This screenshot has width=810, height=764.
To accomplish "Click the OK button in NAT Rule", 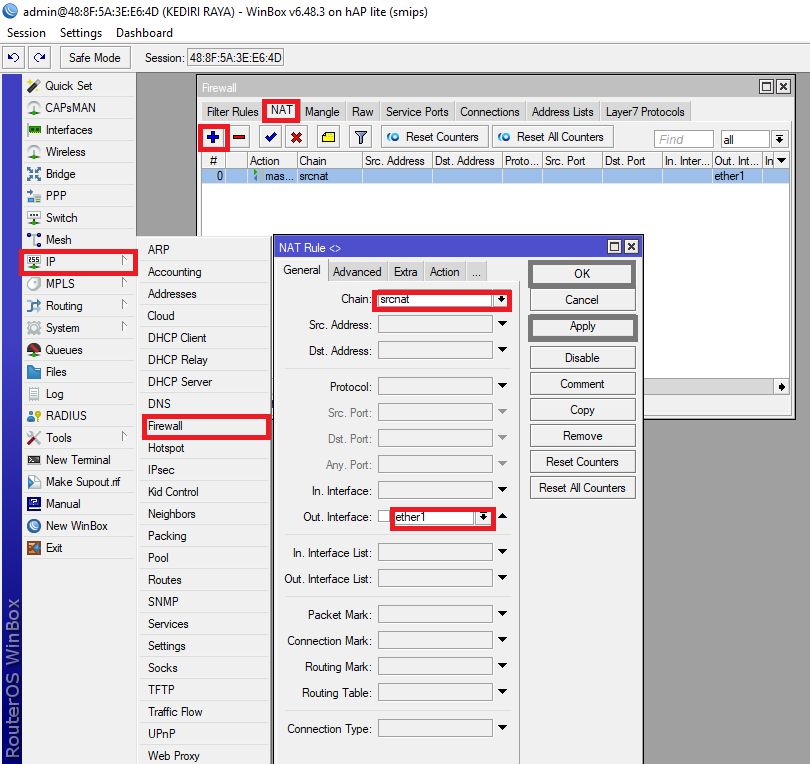I will coord(582,274).
